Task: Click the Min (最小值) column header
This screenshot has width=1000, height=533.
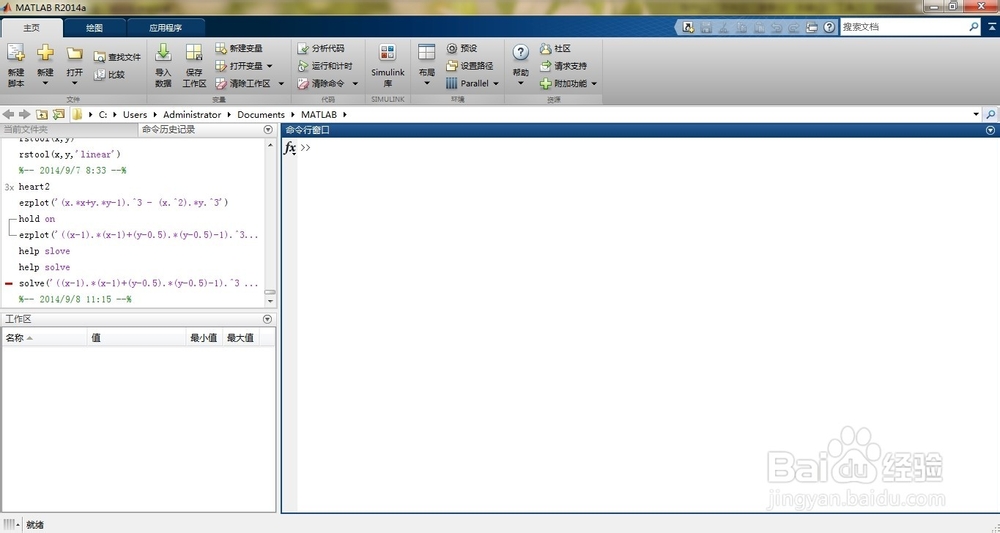Action: (203, 338)
